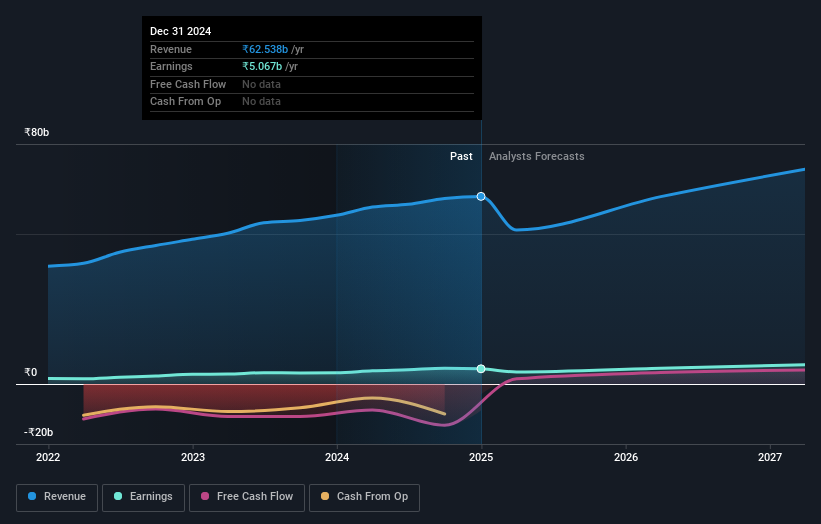The image size is (821, 524).
Task: Click the 2022 x-axis label
Action: coord(48,457)
